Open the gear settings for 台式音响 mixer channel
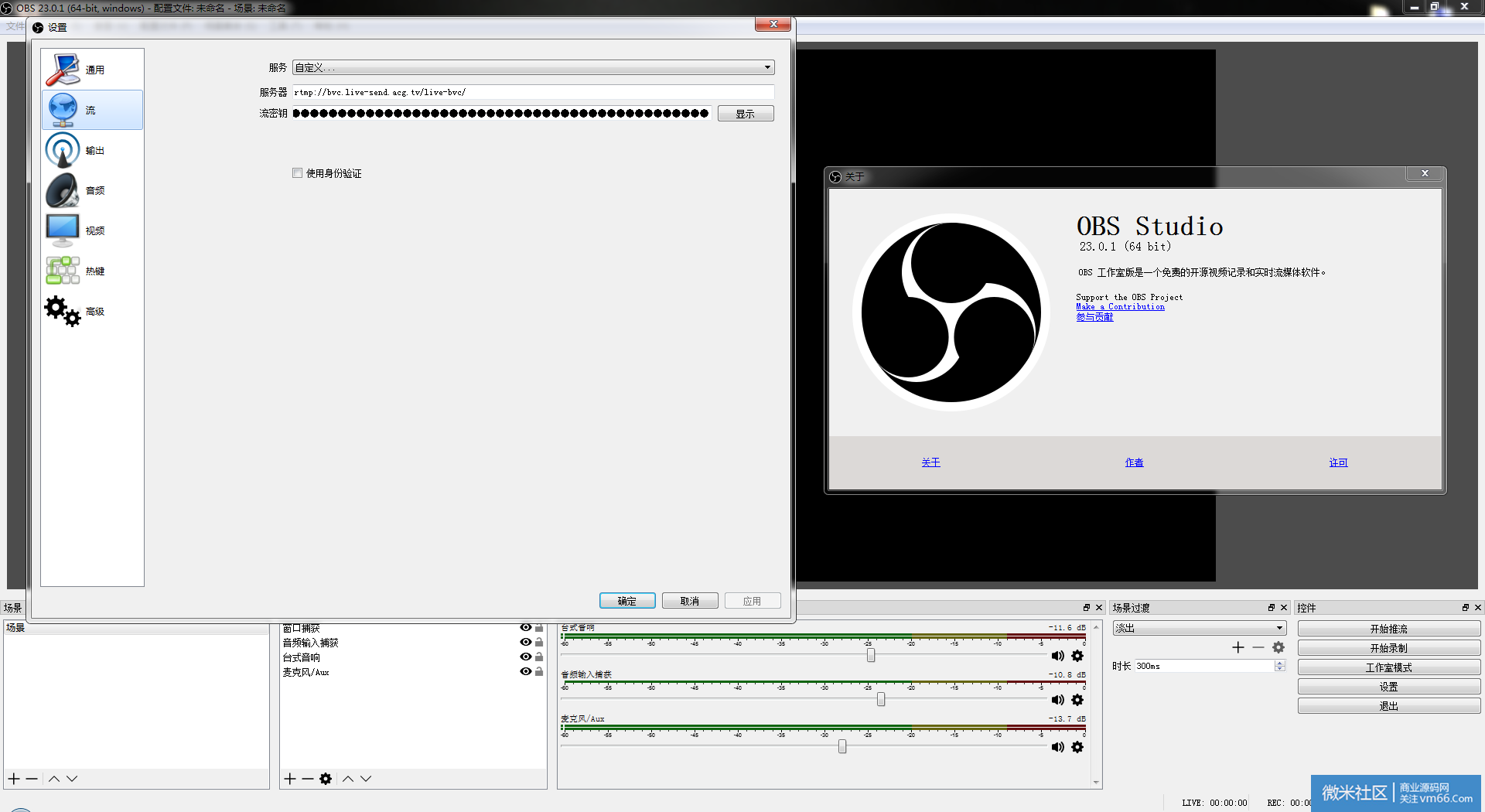 click(x=1077, y=656)
